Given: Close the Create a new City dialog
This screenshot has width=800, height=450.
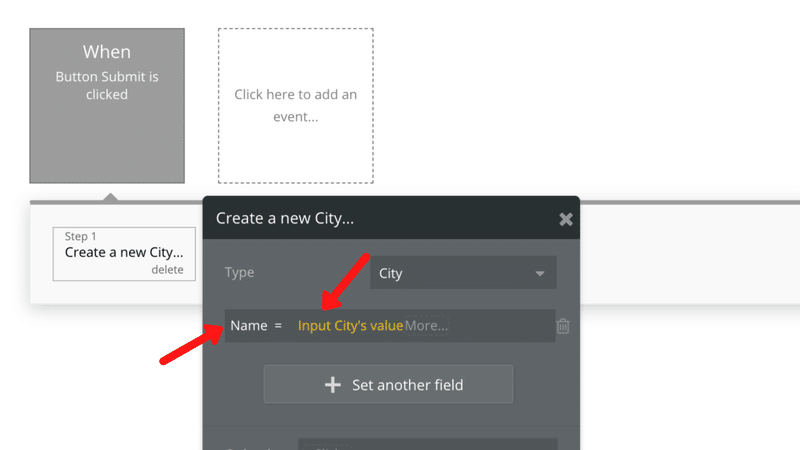Looking at the screenshot, I should click(x=565, y=219).
